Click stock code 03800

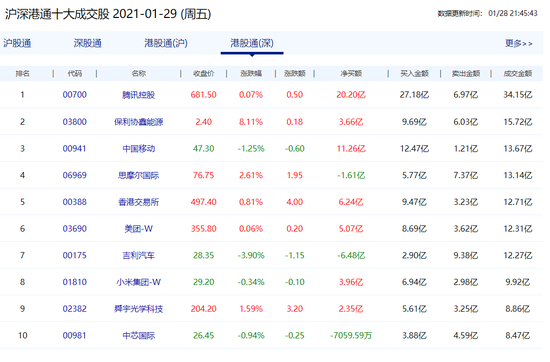pos(75,122)
